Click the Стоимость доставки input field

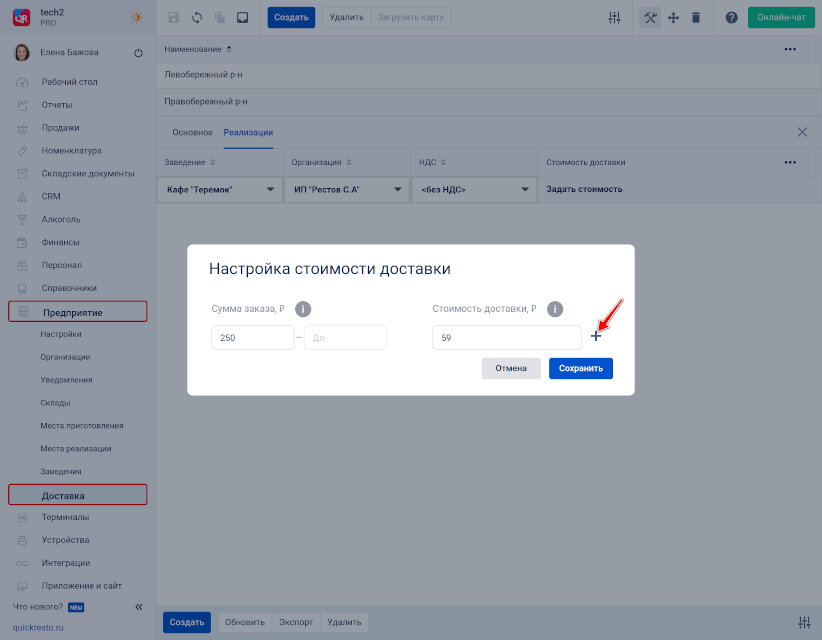[506, 338]
